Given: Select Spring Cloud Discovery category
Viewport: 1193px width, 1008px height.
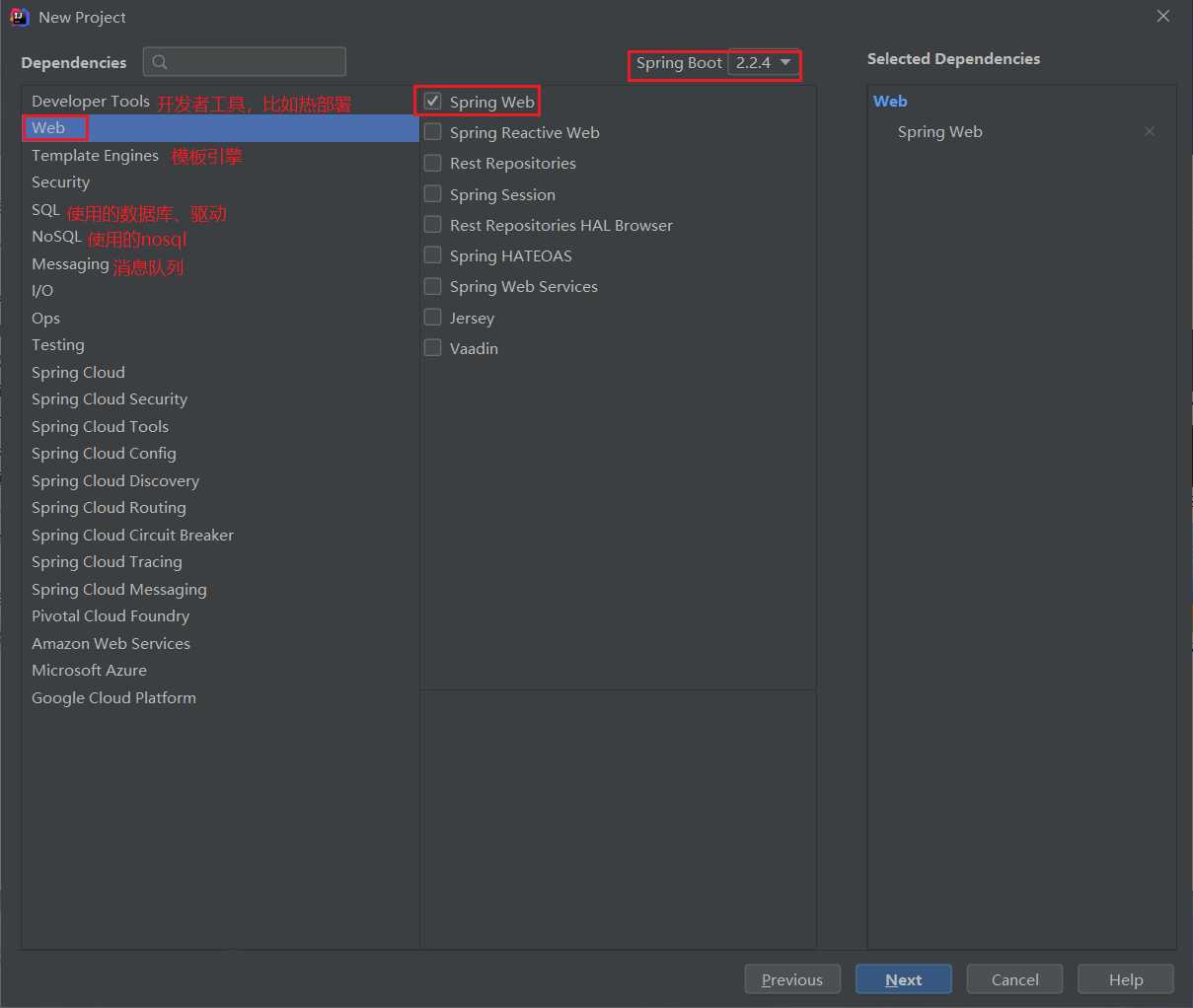Looking at the screenshot, I should 221,481.
